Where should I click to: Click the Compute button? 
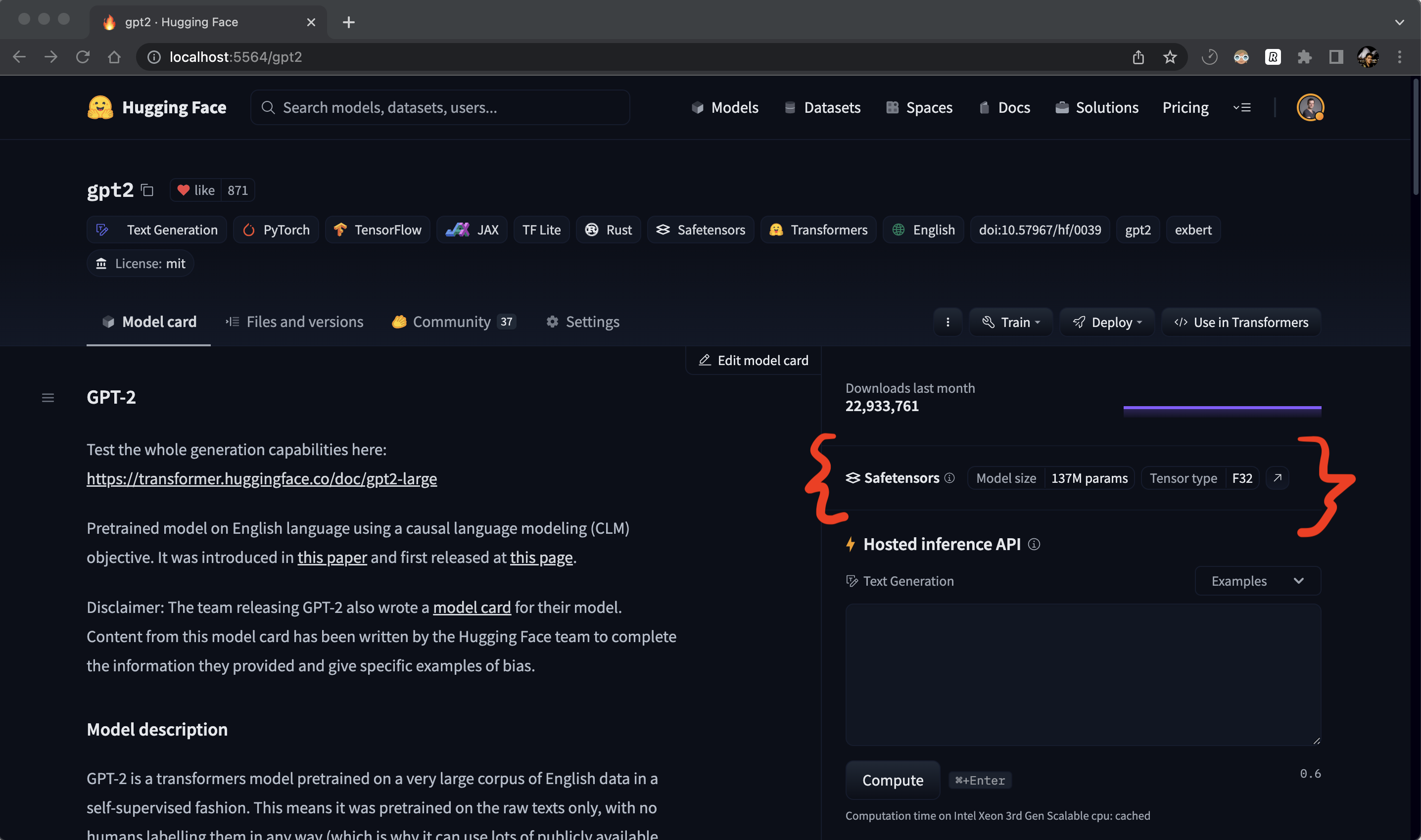(892, 780)
